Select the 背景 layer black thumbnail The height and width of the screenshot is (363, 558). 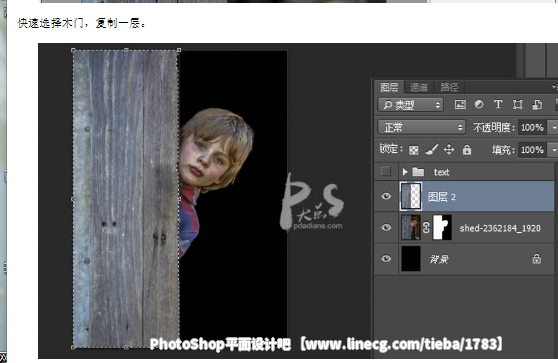pyautogui.click(x=411, y=259)
